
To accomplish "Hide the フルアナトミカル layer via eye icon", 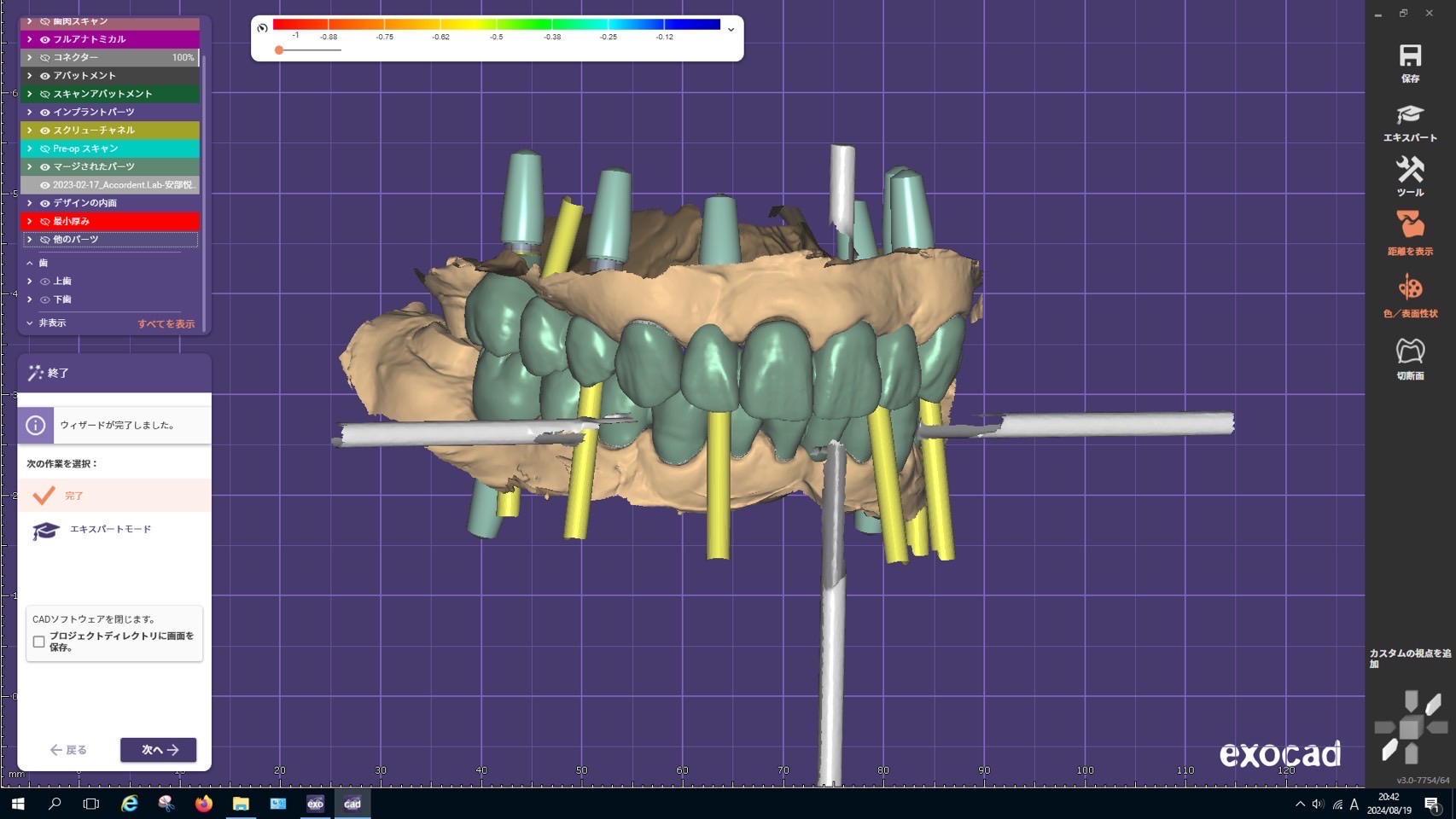I will click(45, 39).
